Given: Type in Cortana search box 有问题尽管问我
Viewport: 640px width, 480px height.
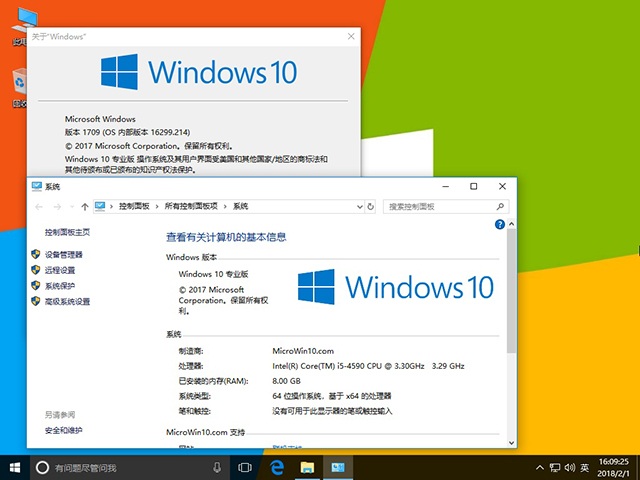Looking at the screenshot, I should (131, 468).
